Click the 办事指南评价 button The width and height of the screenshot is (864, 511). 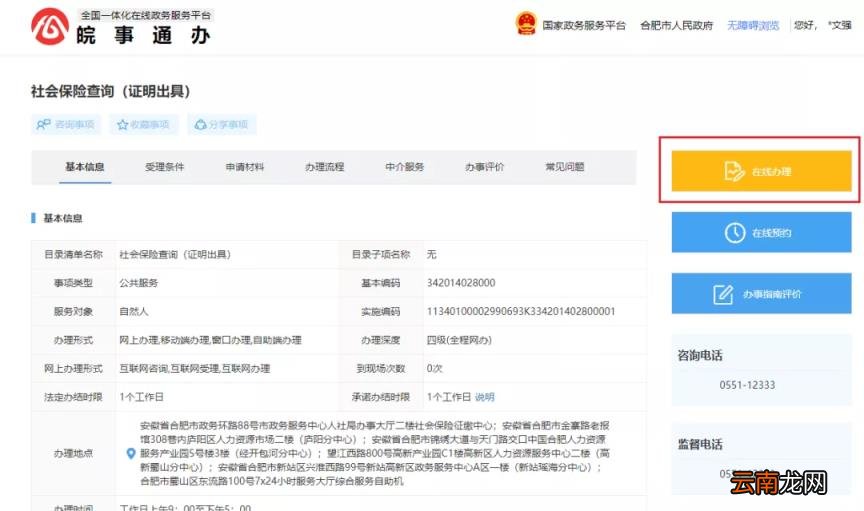pos(762,294)
